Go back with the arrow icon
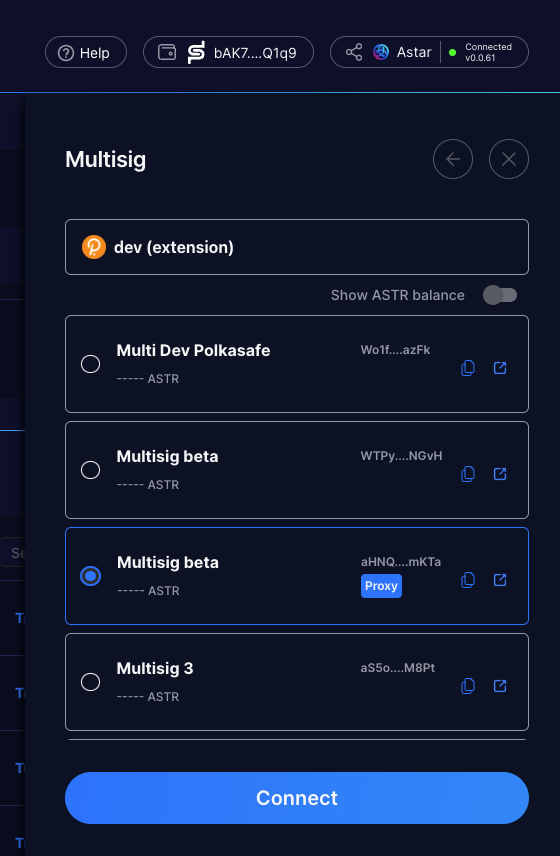The width and height of the screenshot is (560, 856). [453, 159]
